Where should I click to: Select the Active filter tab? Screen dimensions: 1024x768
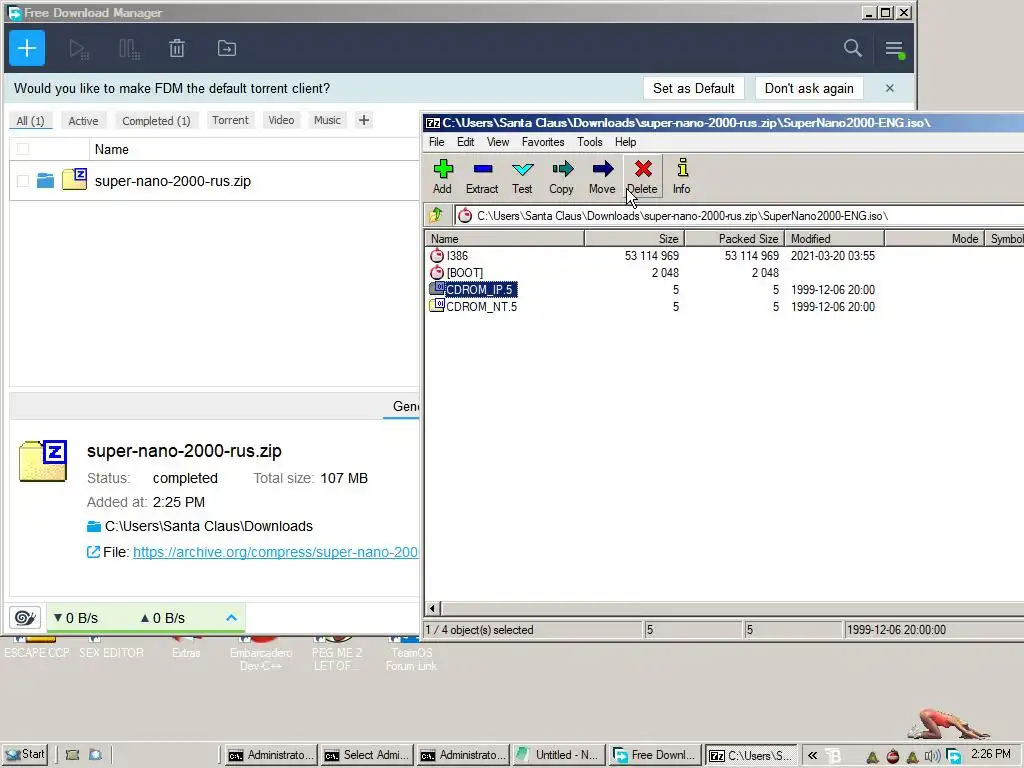pyautogui.click(x=83, y=121)
